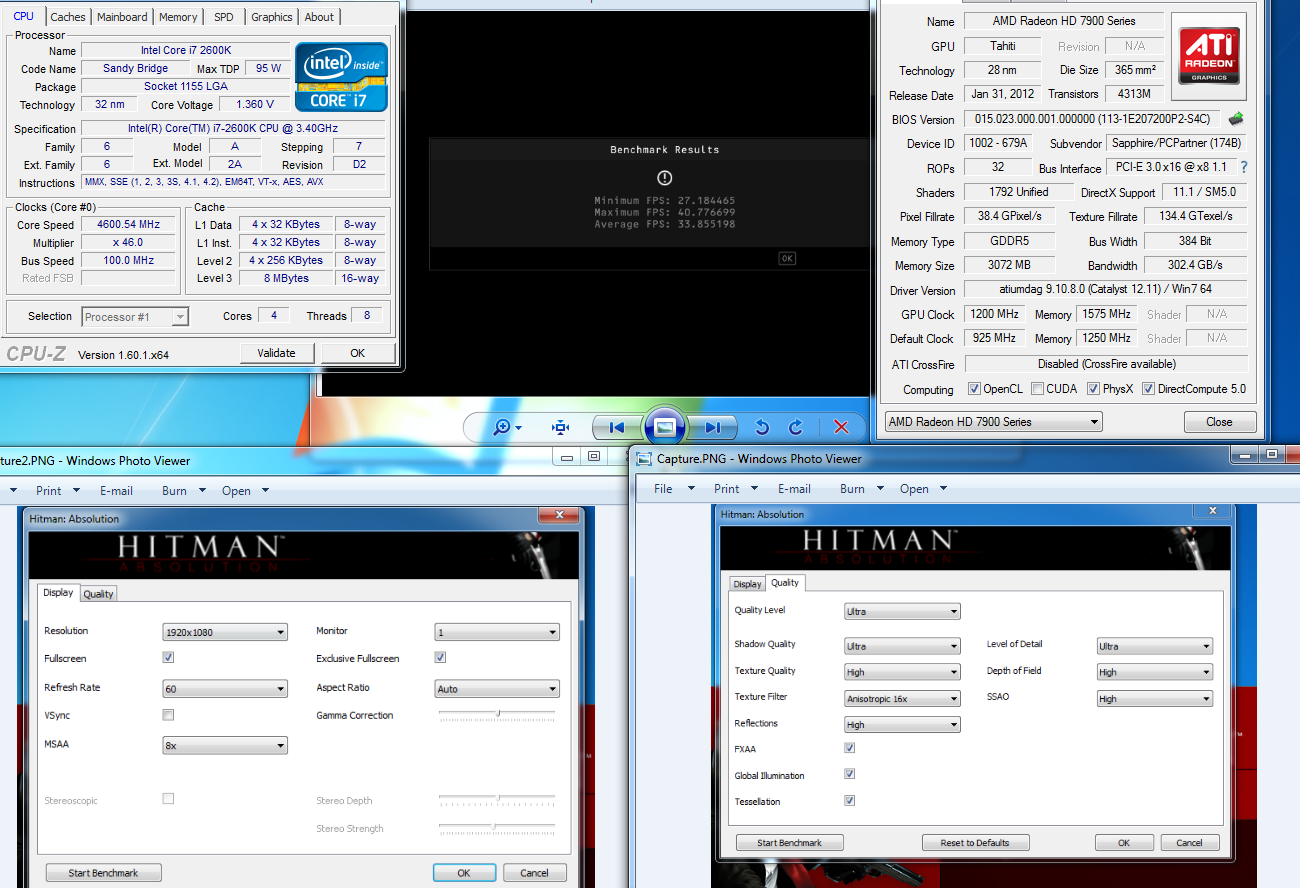Click E-mail in the Capture.PNG viewer
Viewport: 1300px width, 888px height.
coord(794,489)
